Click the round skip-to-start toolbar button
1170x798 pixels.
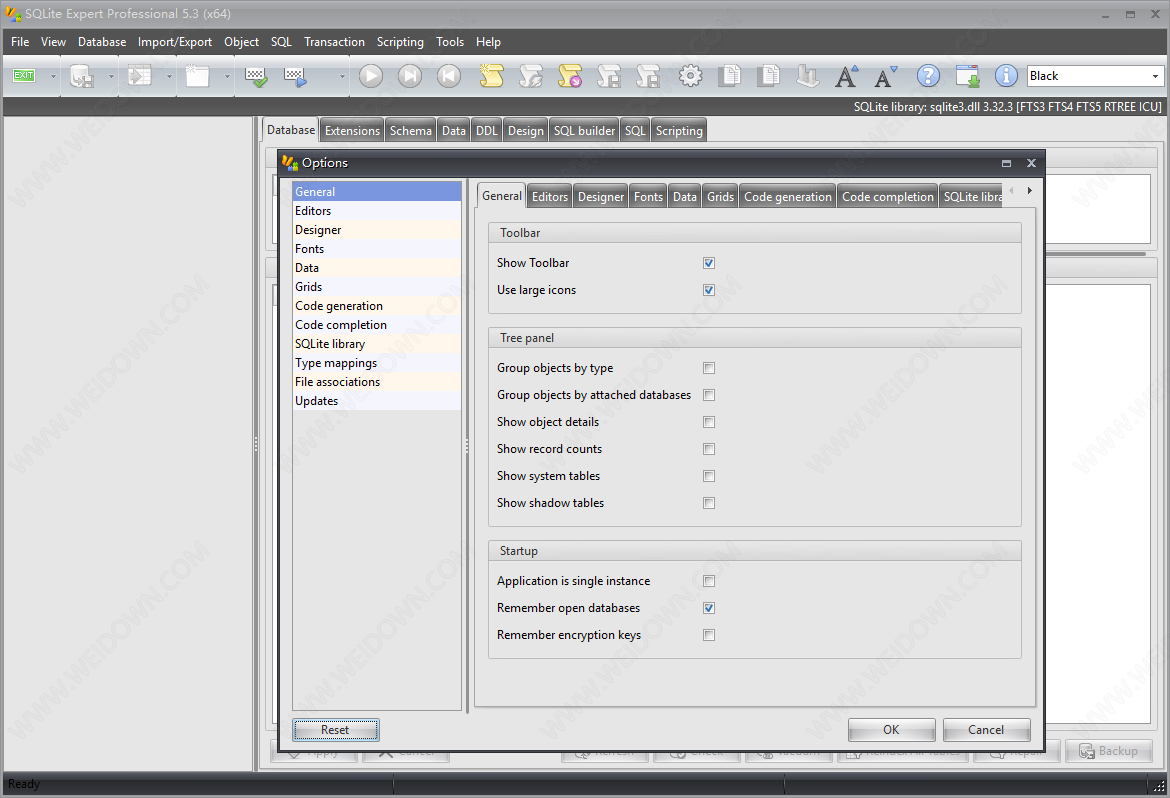tap(448, 75)
